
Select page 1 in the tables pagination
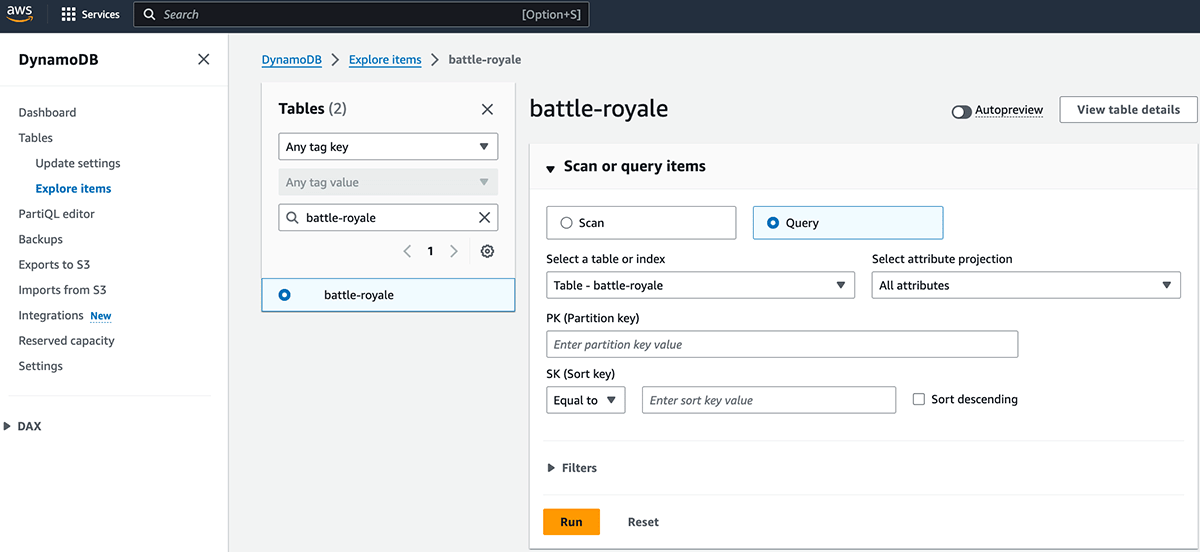coord(430,251)
